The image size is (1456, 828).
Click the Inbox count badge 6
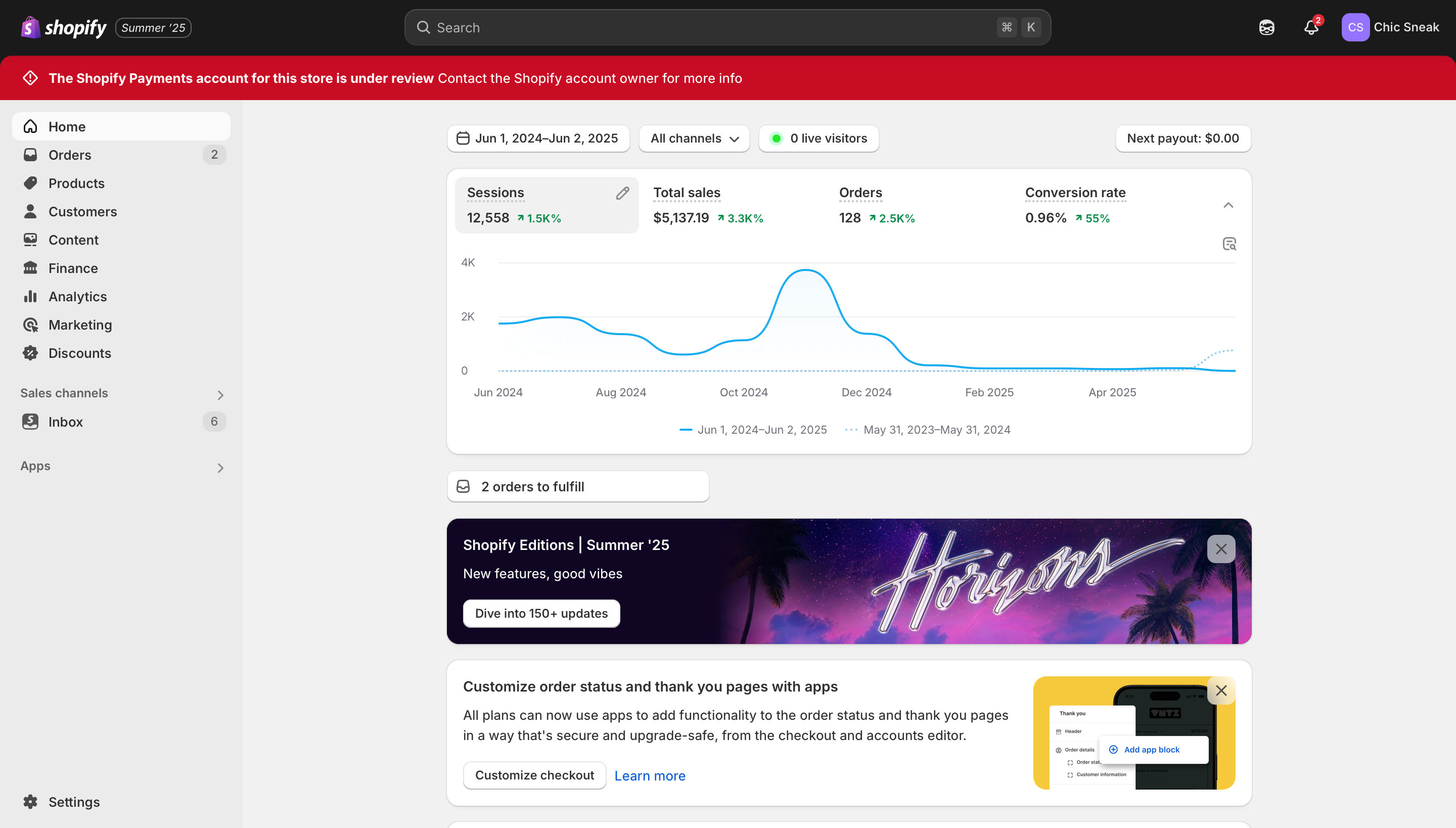(214, 422)
